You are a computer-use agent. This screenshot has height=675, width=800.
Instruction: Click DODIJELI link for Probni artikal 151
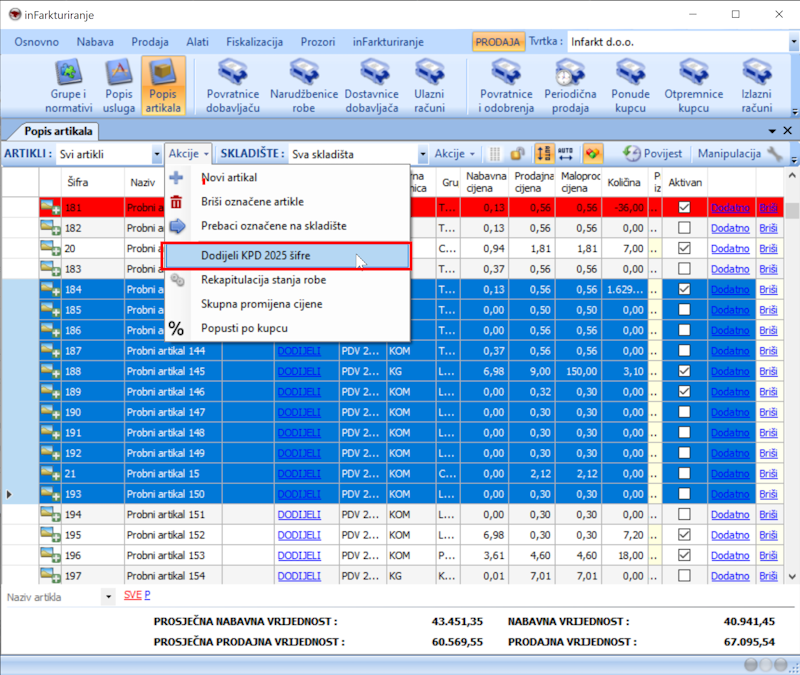(299, 515)
